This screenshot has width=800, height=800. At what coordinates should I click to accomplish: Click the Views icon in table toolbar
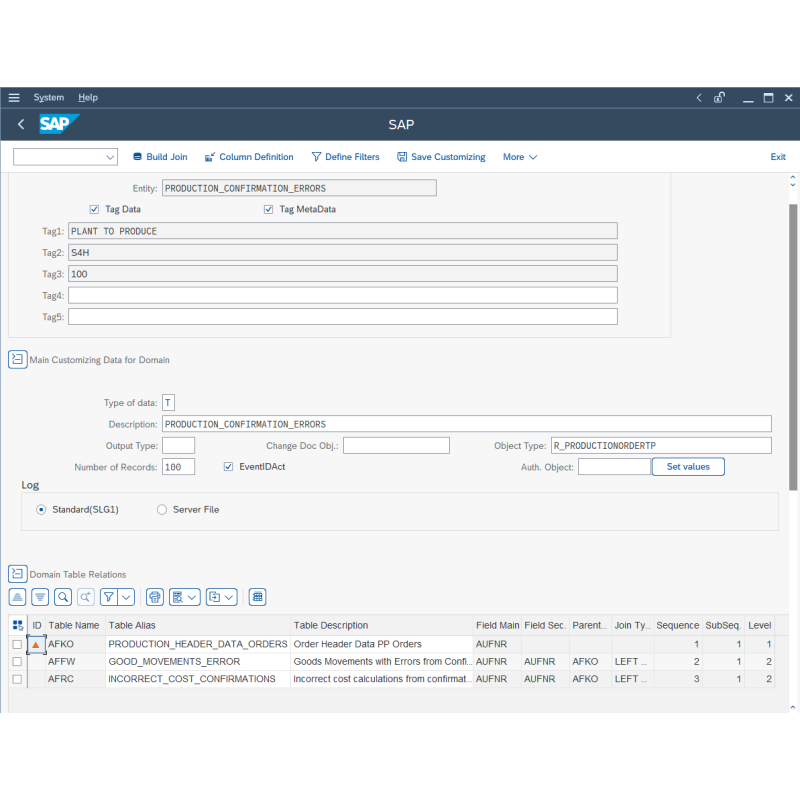tap(178, 596)
